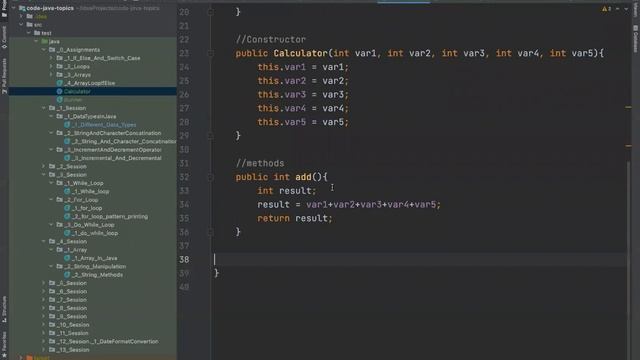640x360 pixels.
Task: Expand the _1_If_Else_And_Switch_Case folder
Action: click(51, 58)
